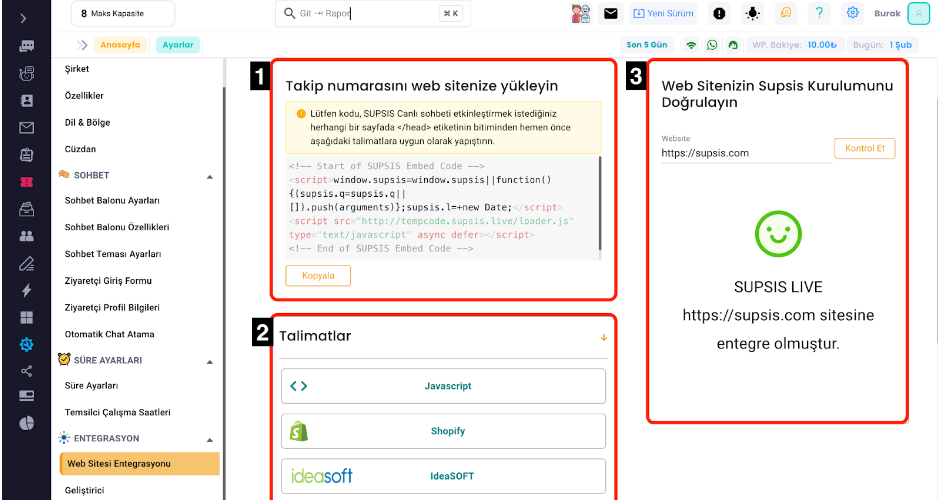Open the orange chat bubbles icon

(x=785, y=13)
